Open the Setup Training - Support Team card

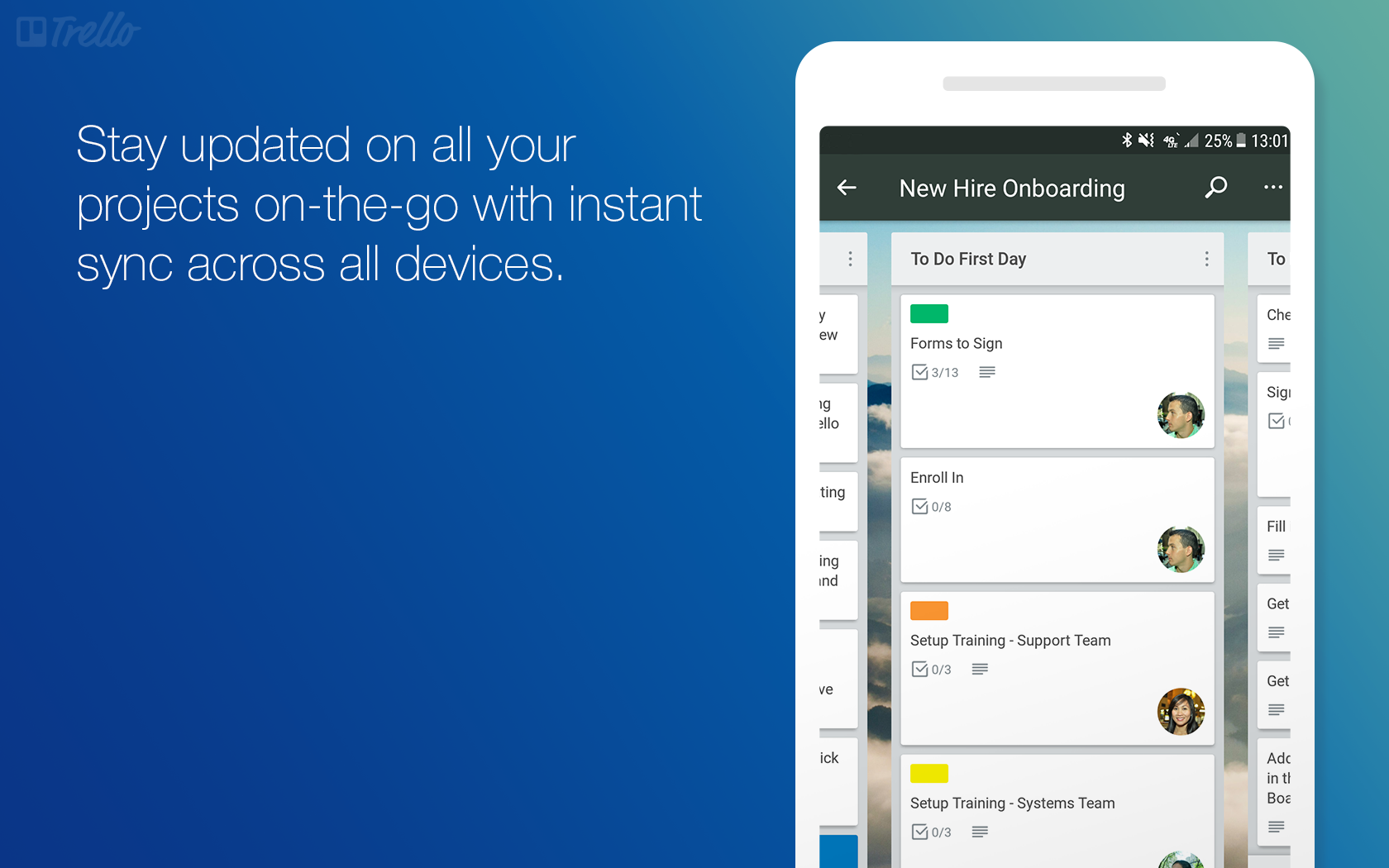1010,641
